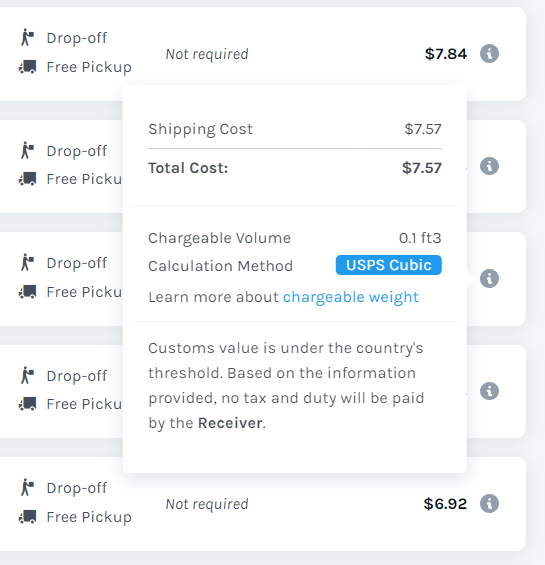
Task: Select the $6.92 shipping rate
Action: click(x=445, y=504)
